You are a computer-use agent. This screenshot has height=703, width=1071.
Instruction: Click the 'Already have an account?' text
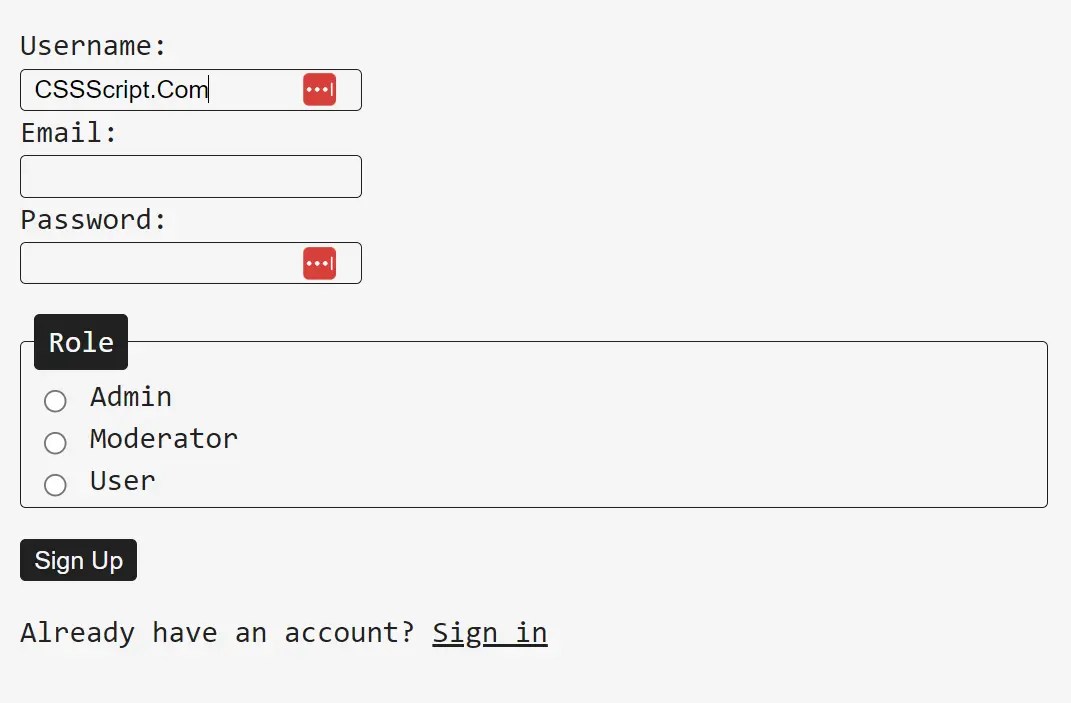coord(216,632)
